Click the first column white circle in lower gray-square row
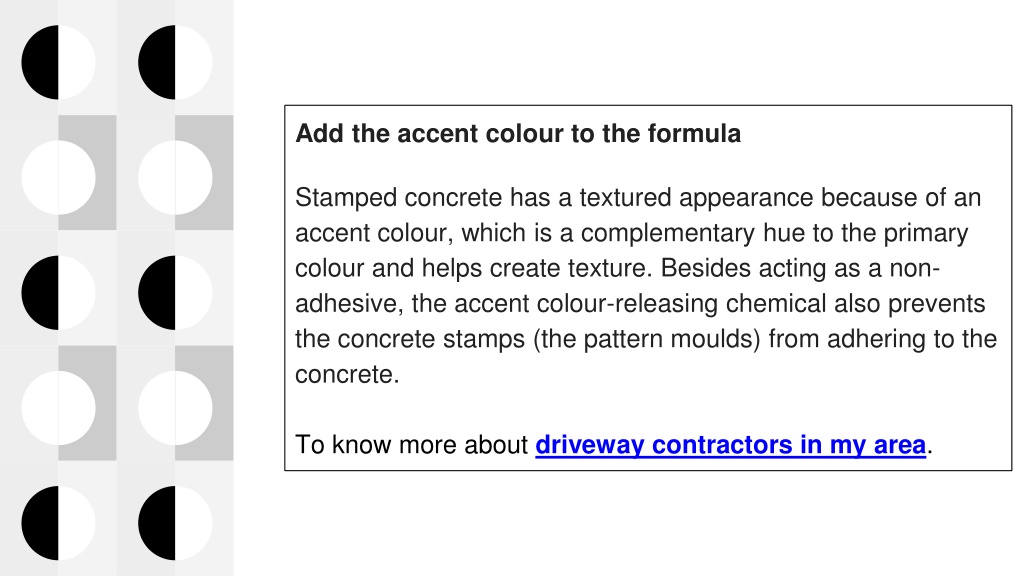The image size is (1024, 576). [58, 408]
